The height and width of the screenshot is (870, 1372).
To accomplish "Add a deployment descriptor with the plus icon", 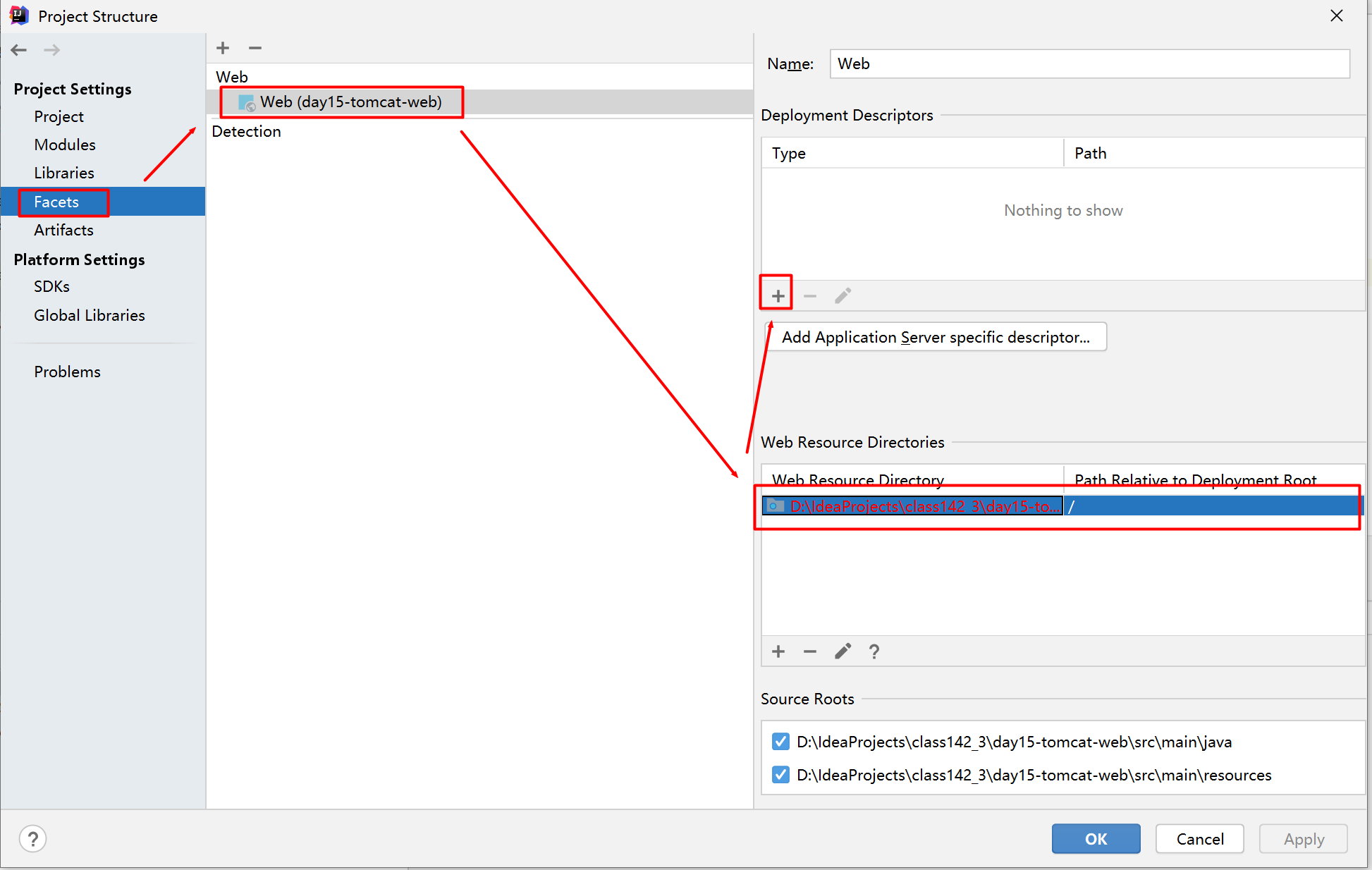I will click(778, 296).
